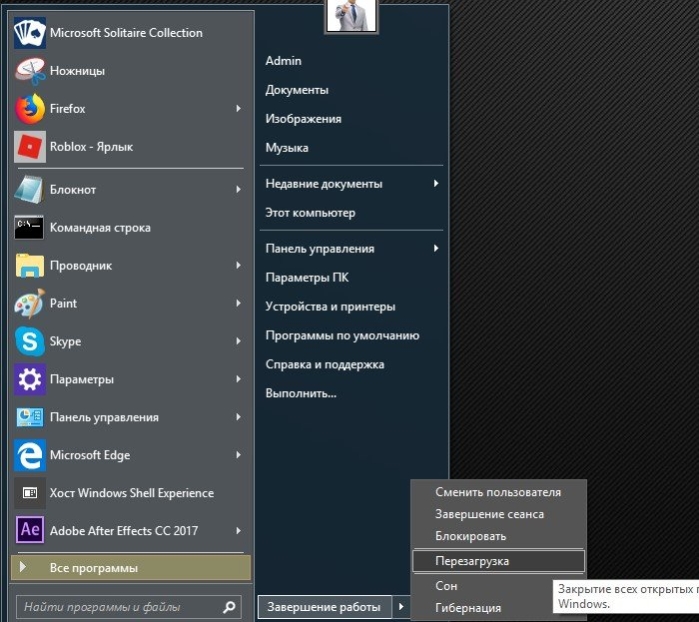699x622 pixels.
Task: Click the Хост Windows Shell Experience label
Action: [x=132, y=493]
